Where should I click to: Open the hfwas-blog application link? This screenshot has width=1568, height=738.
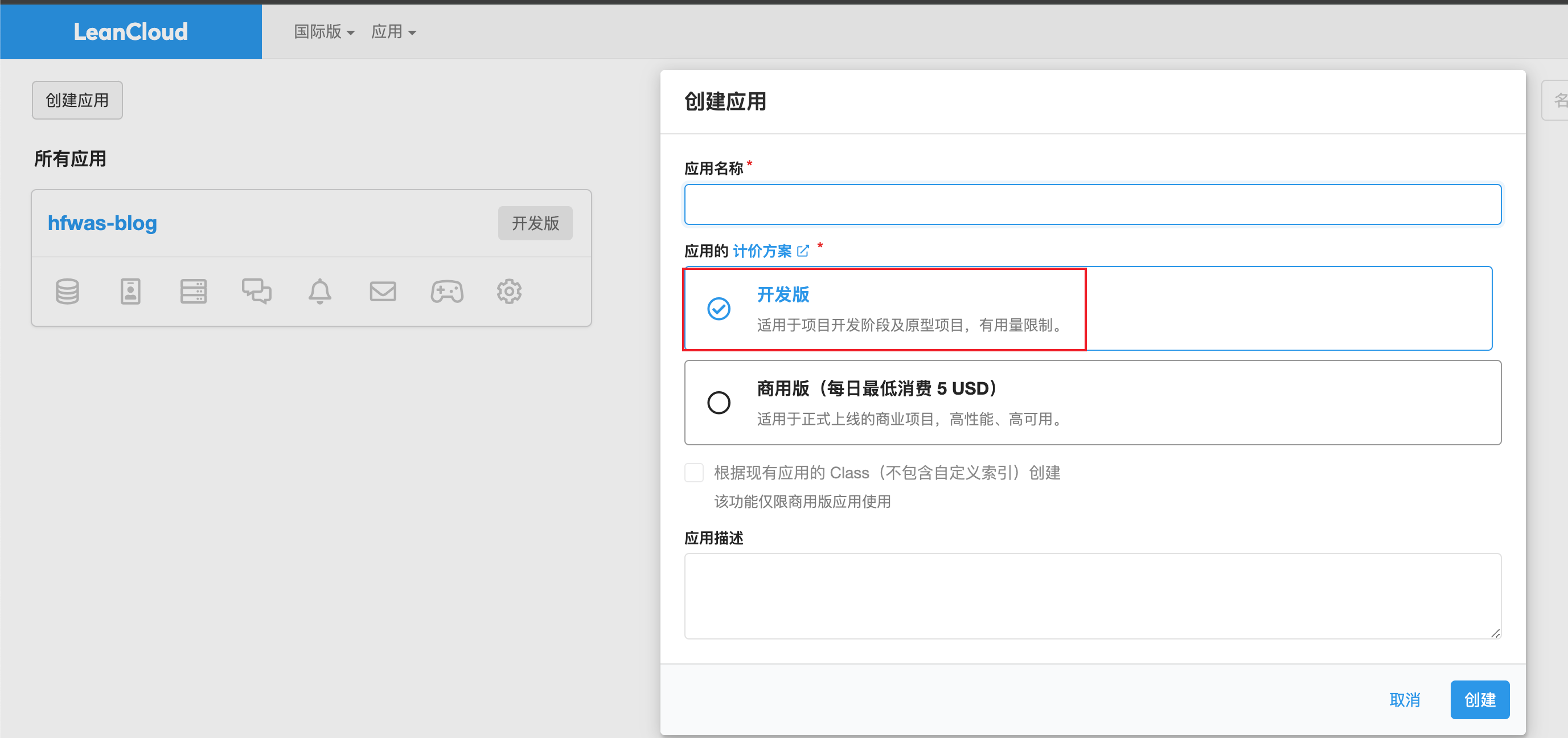[102, 223]
